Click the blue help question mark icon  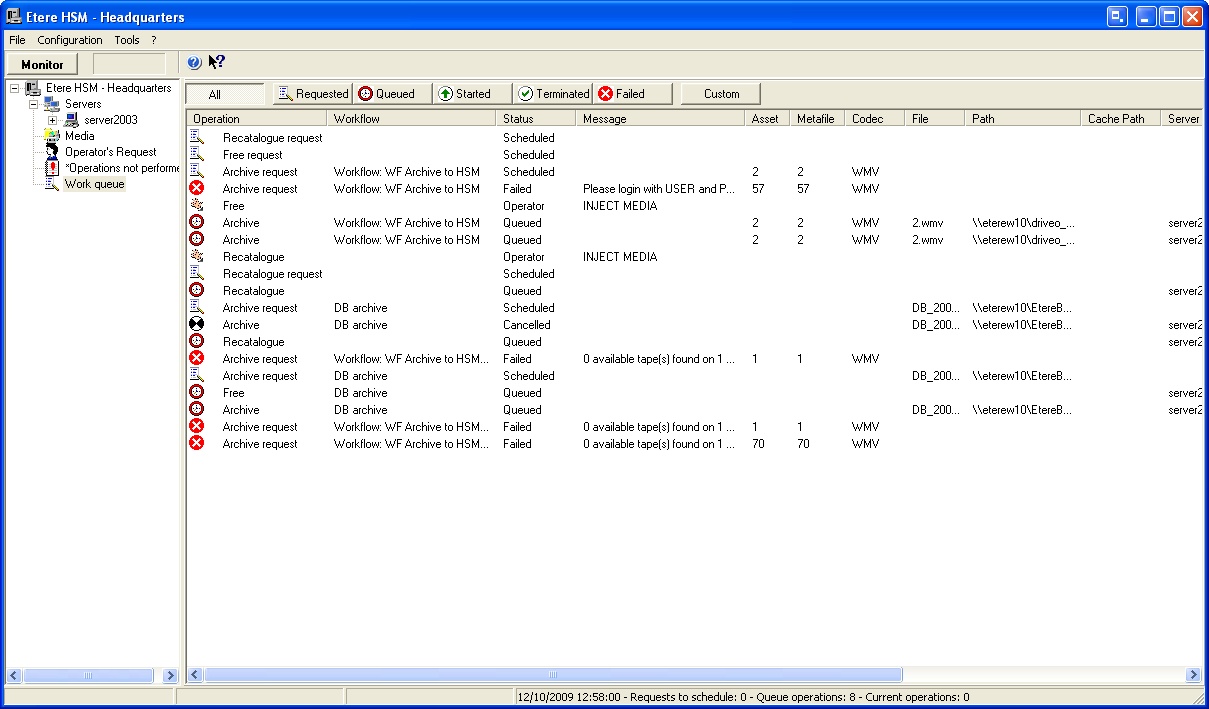pyautogui.click(x=194, y=63)
